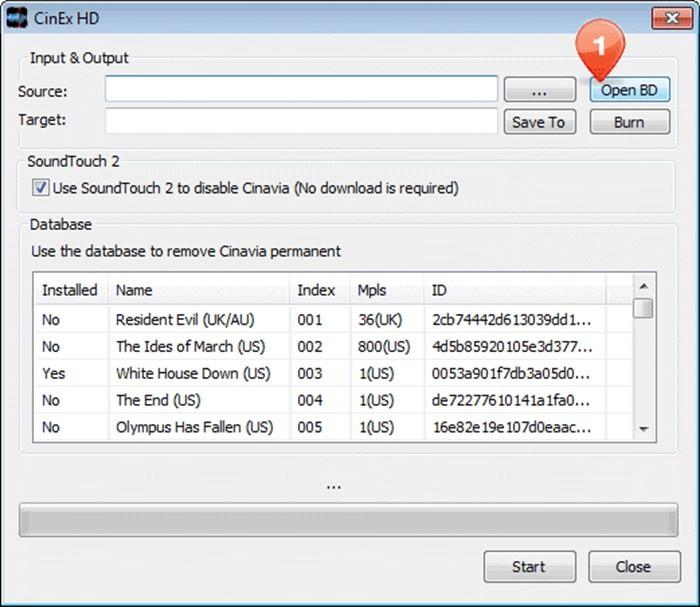Click the database list scroll up arrow
Viewport: 700px width, 607px height.
[643, 286]
